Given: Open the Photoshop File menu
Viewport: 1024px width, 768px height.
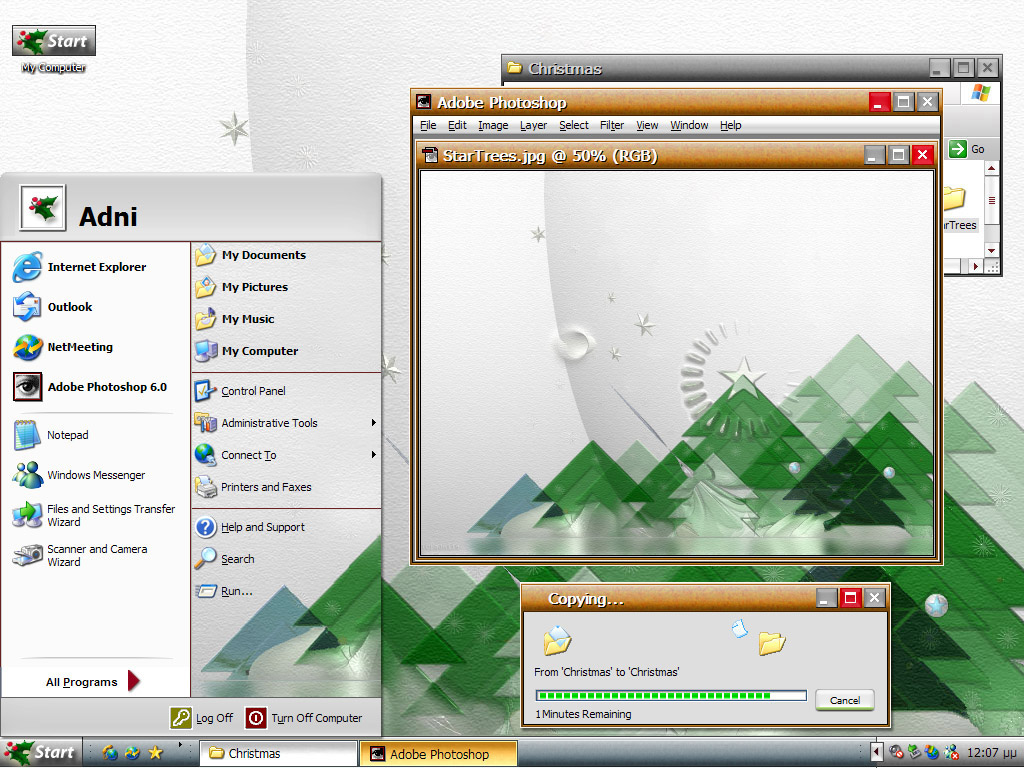Looking at the screenshot, I should coord(428,125).
